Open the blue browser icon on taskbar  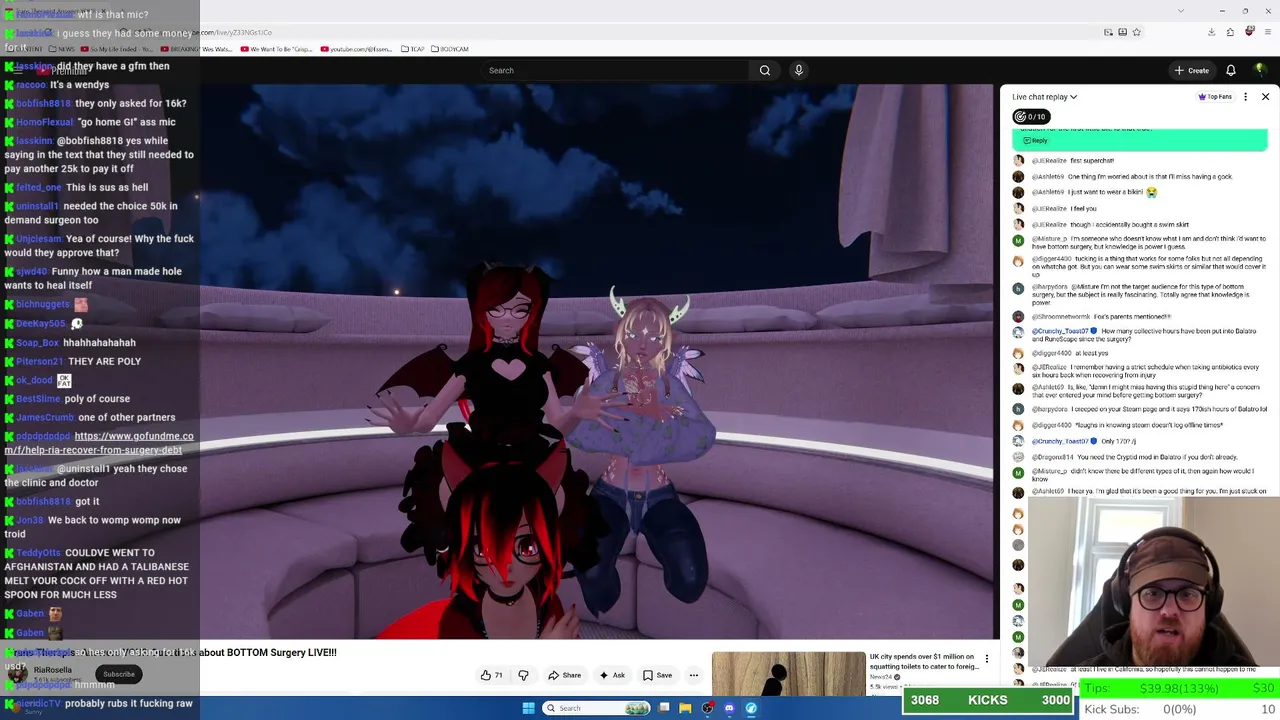[751, 708]
